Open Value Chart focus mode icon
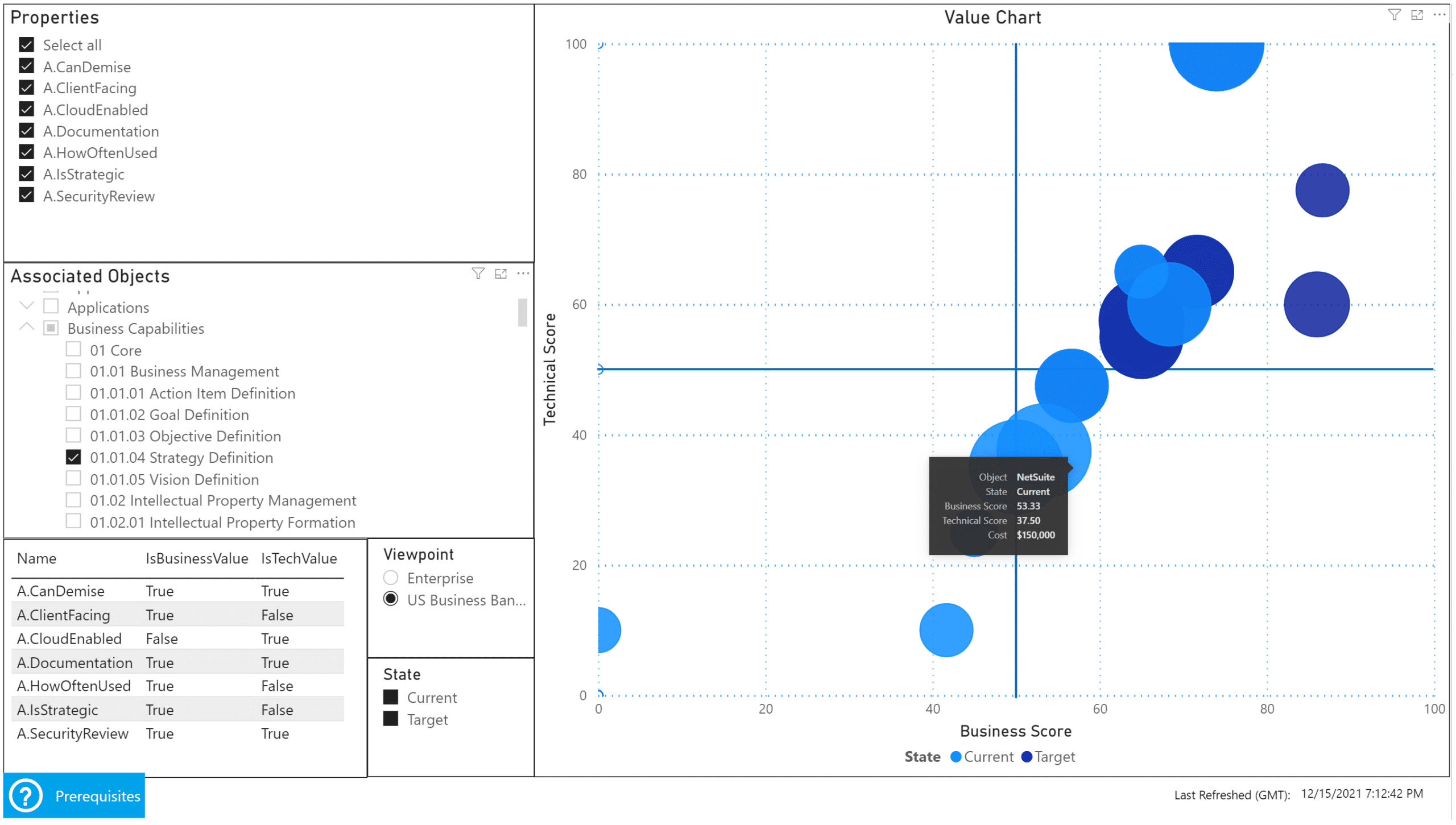The width and height of the screenshot is (1456, 825). coord(1417,15)
